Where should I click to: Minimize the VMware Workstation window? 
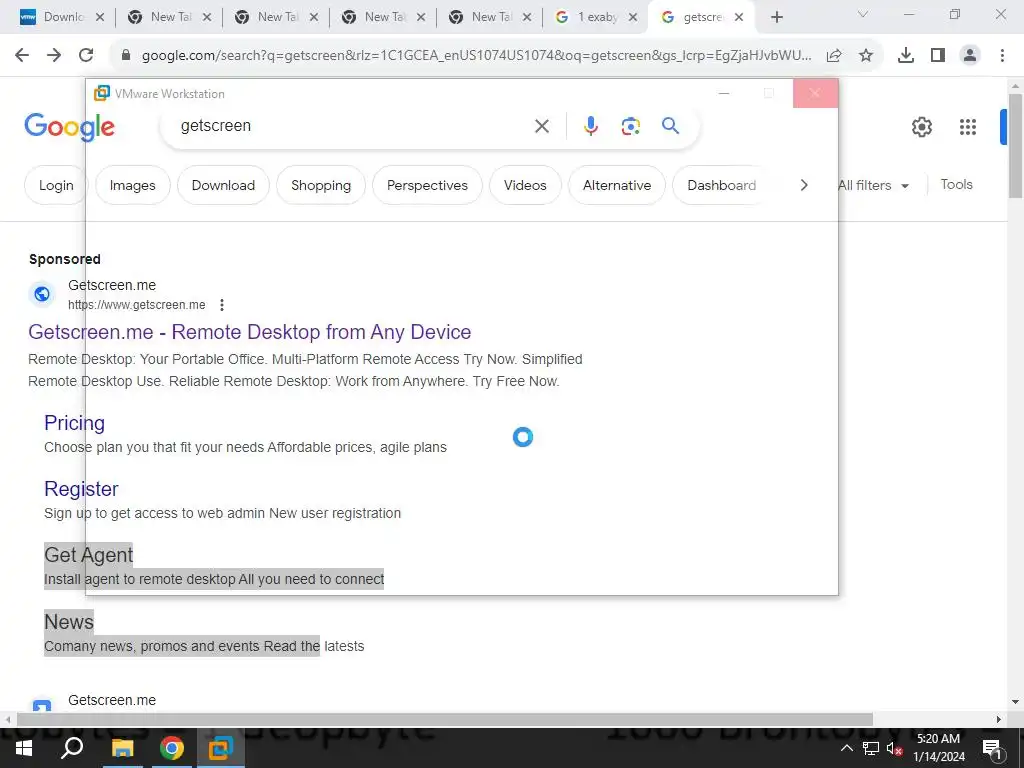724,93
